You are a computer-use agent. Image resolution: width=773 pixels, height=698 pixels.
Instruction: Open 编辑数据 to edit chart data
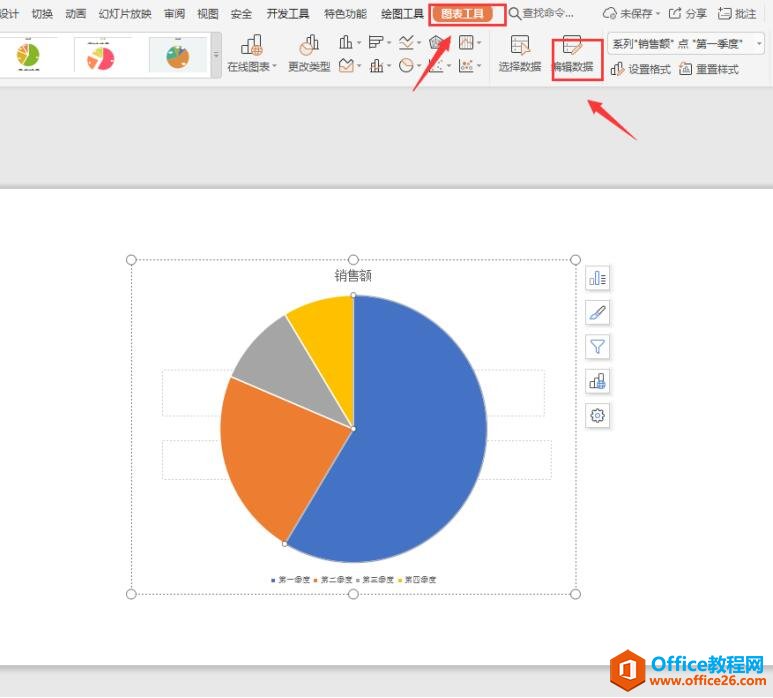click(574, 53)
